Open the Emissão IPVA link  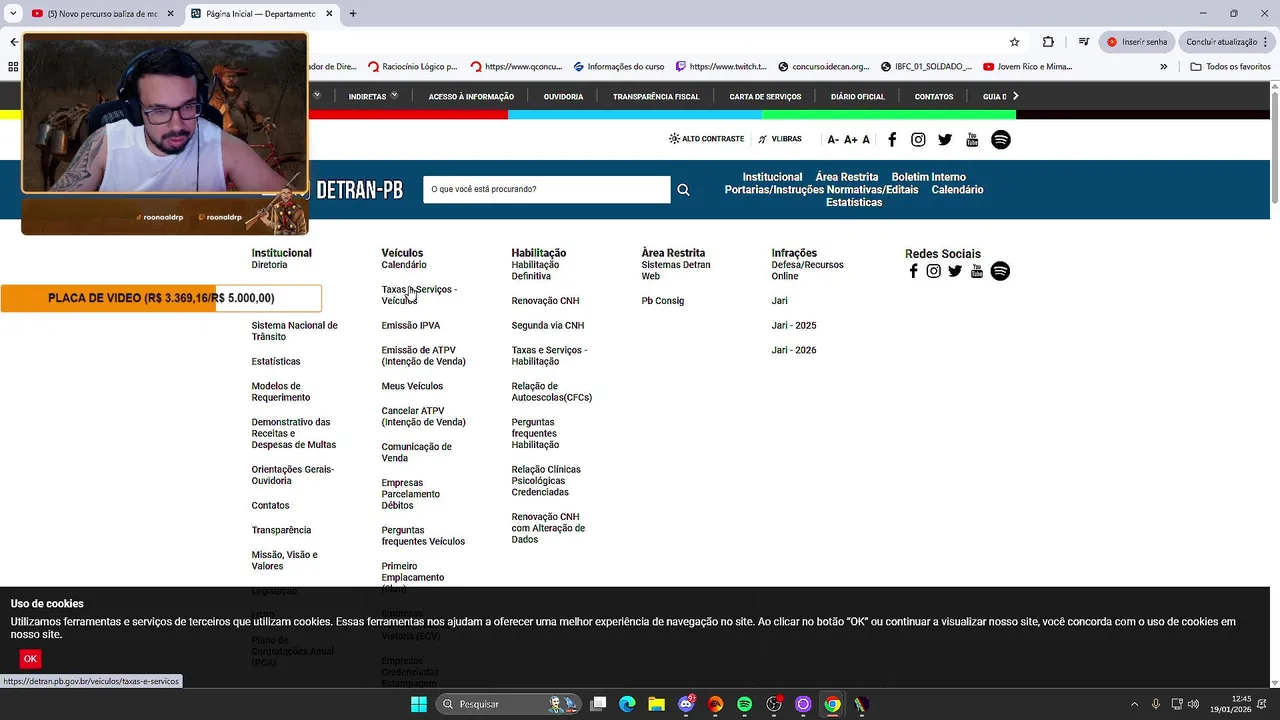point(411,326)
